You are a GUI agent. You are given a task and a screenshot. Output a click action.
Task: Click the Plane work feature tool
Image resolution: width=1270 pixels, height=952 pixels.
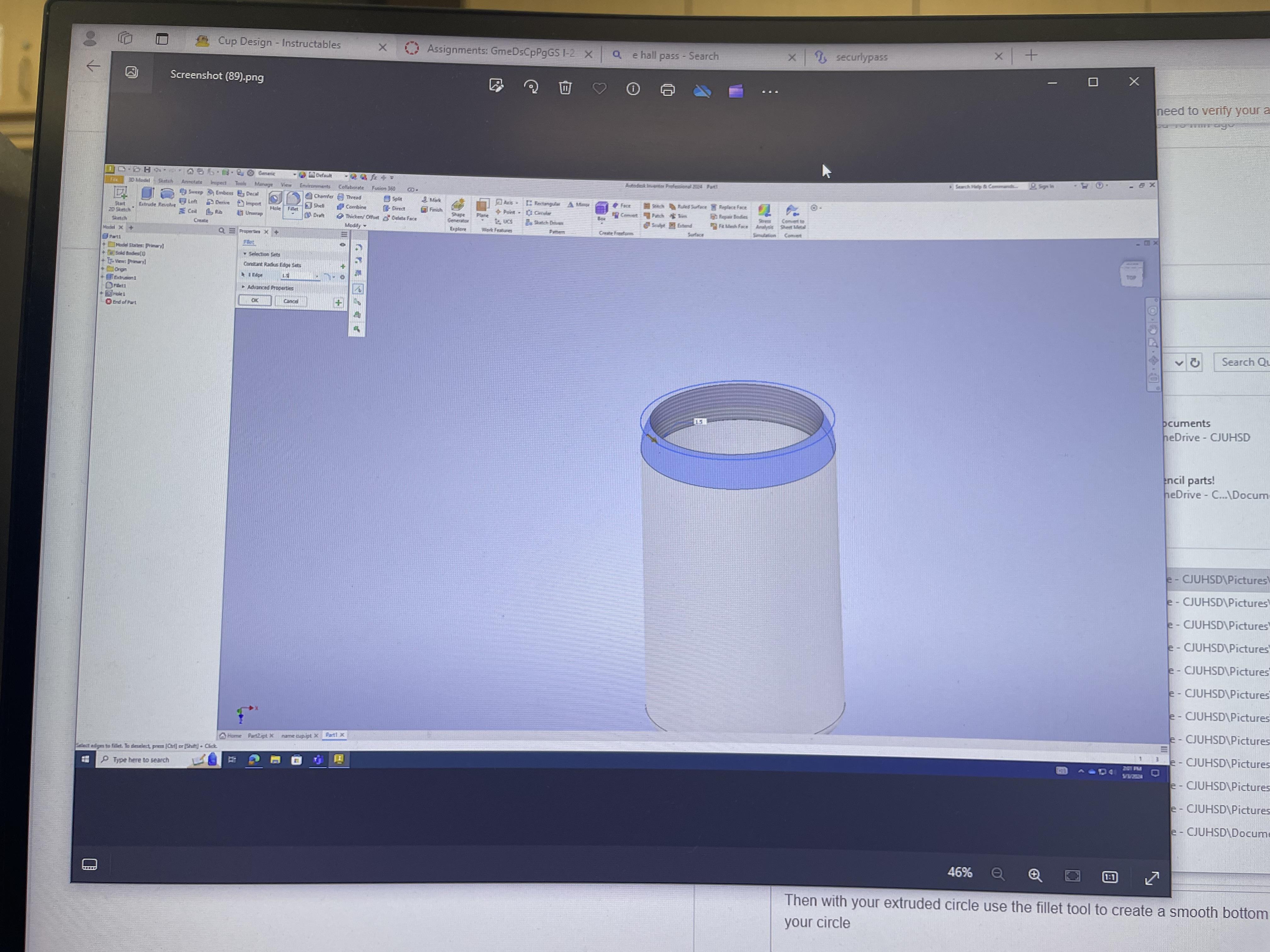(x=482, y=209)
